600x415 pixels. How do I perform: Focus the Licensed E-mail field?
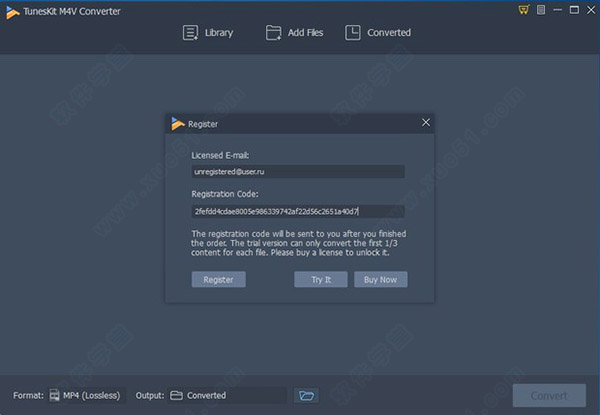click(297, 172)
